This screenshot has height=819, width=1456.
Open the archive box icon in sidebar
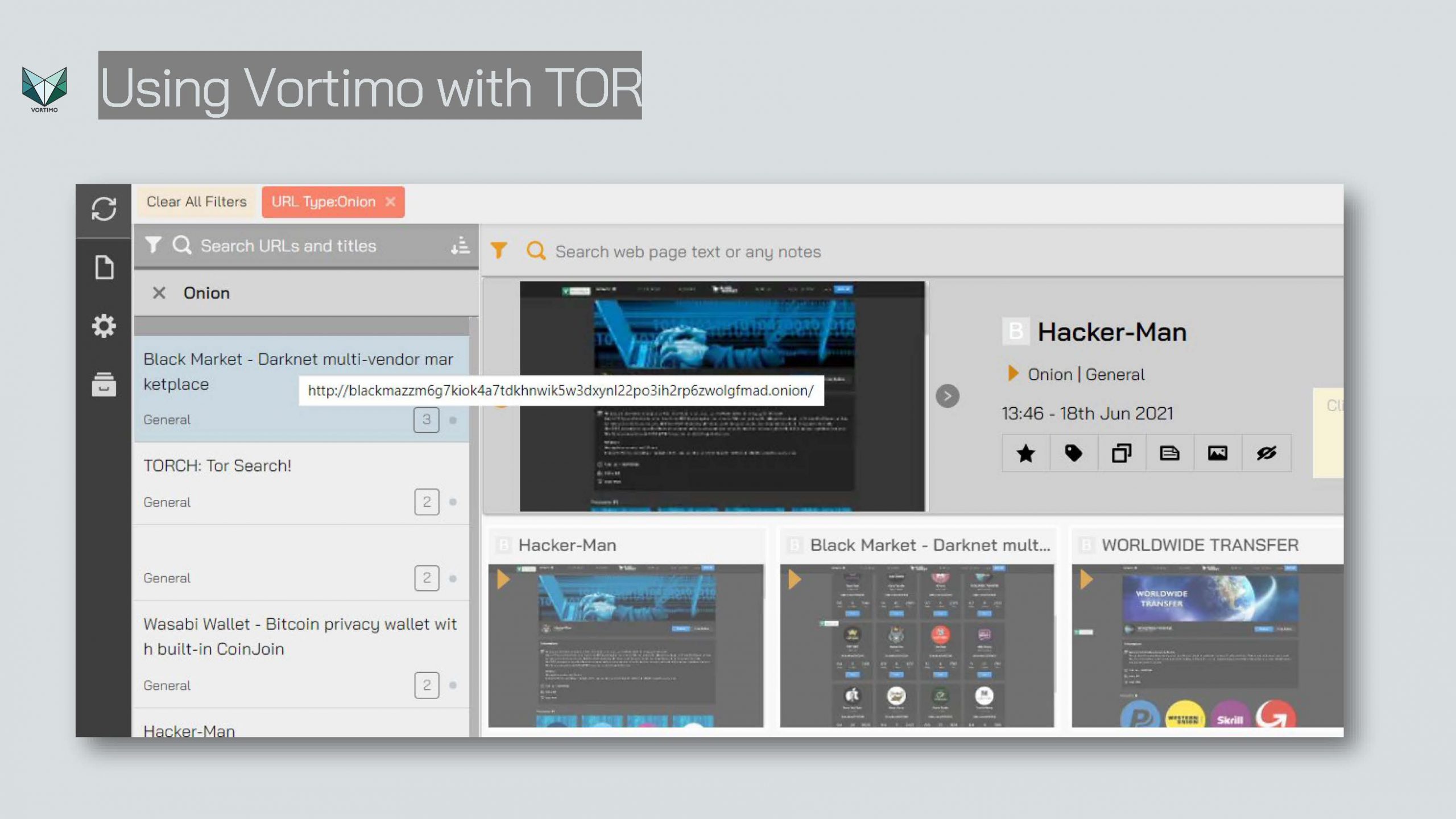104,384
